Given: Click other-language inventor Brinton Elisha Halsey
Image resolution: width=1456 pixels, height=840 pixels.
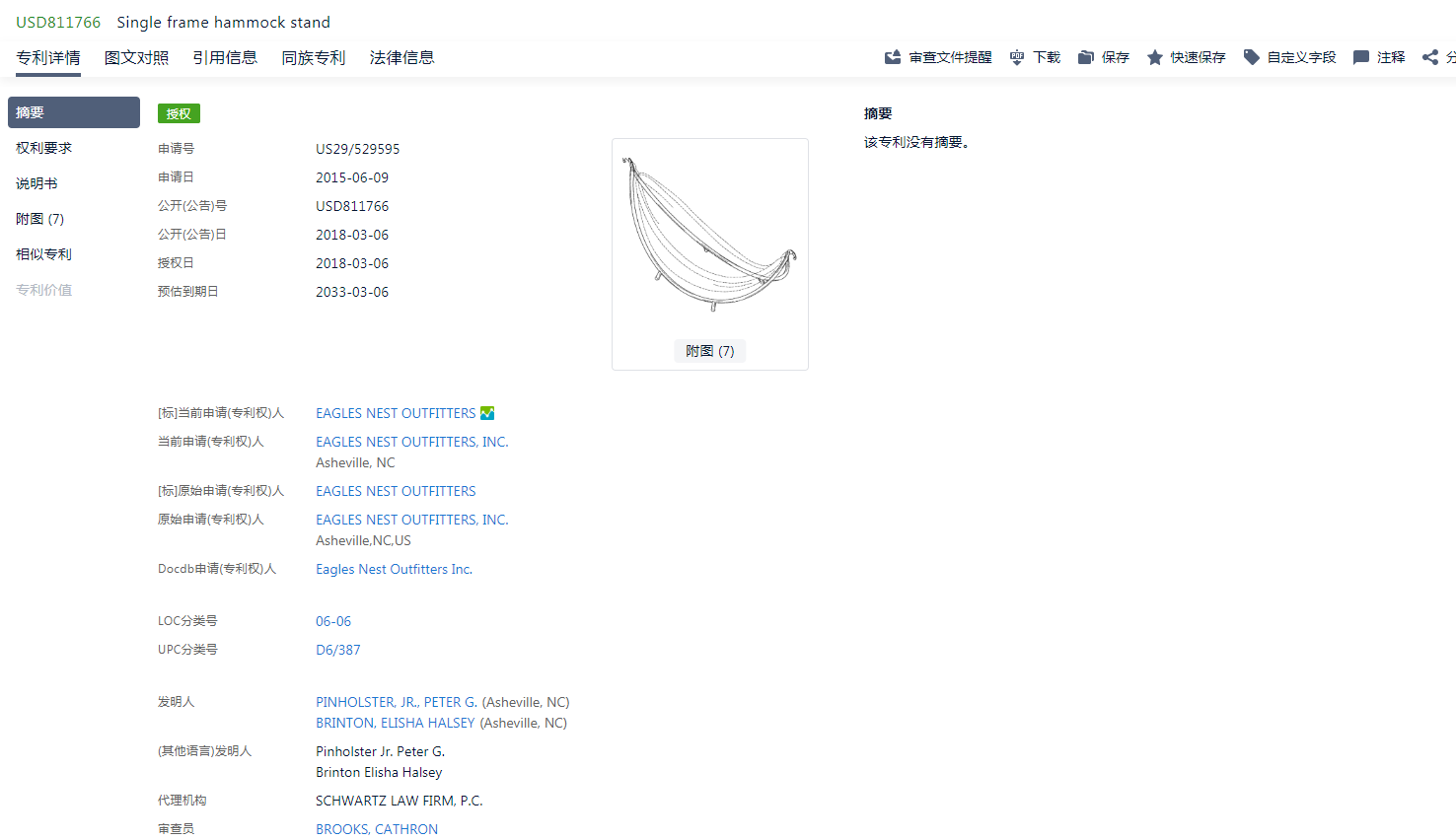Looking at the screenshot, I should point(379,772).
